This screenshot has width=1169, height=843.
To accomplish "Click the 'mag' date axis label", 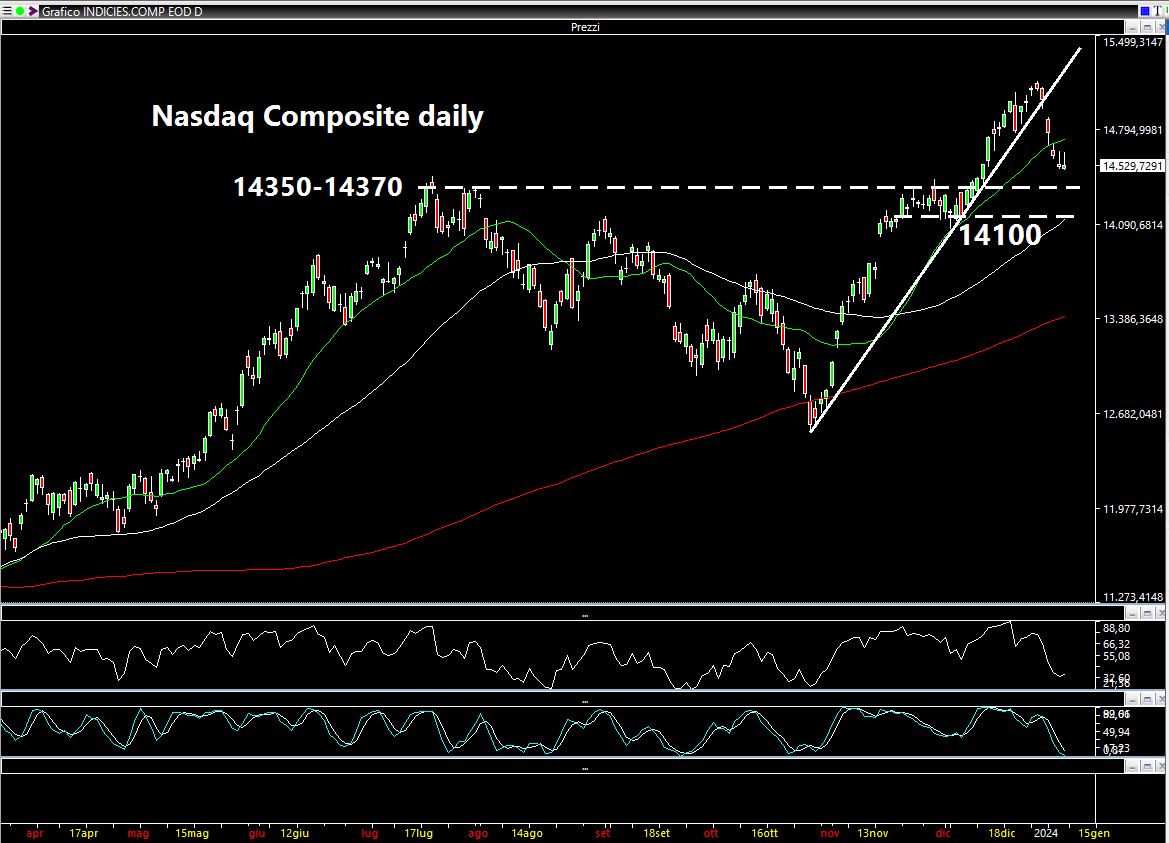I will 138,833.
